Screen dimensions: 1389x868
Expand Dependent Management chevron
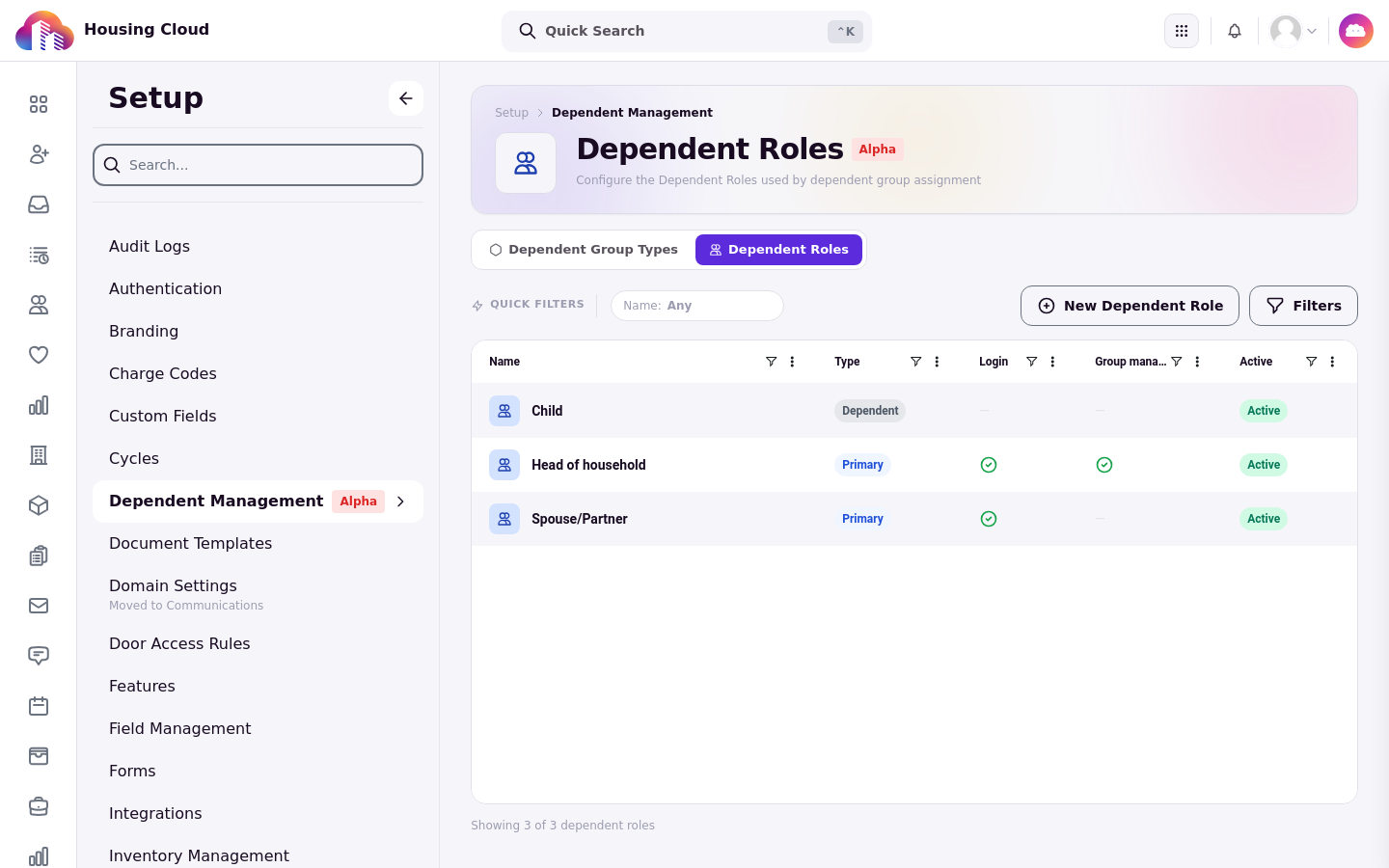400,502
